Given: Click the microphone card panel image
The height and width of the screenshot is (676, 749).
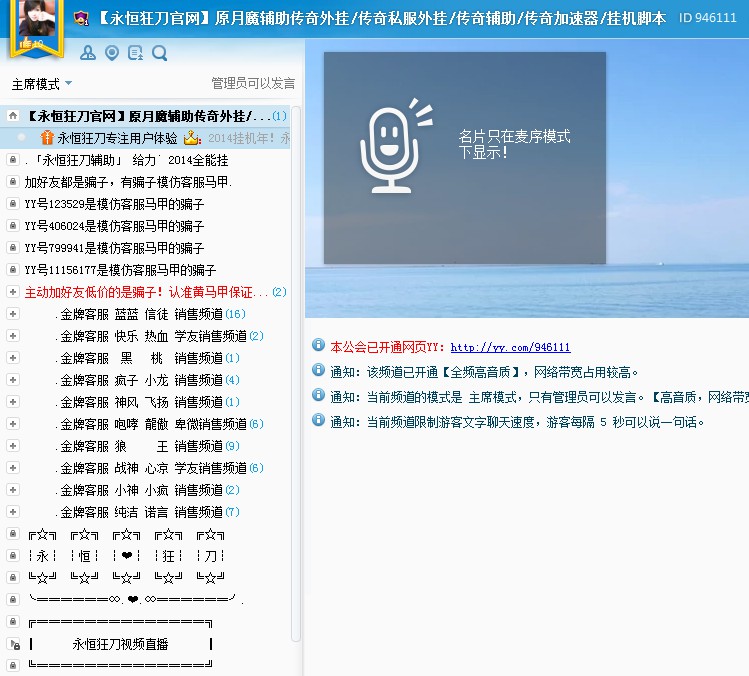Looking at the screenshot, I should tap(465, 158).
